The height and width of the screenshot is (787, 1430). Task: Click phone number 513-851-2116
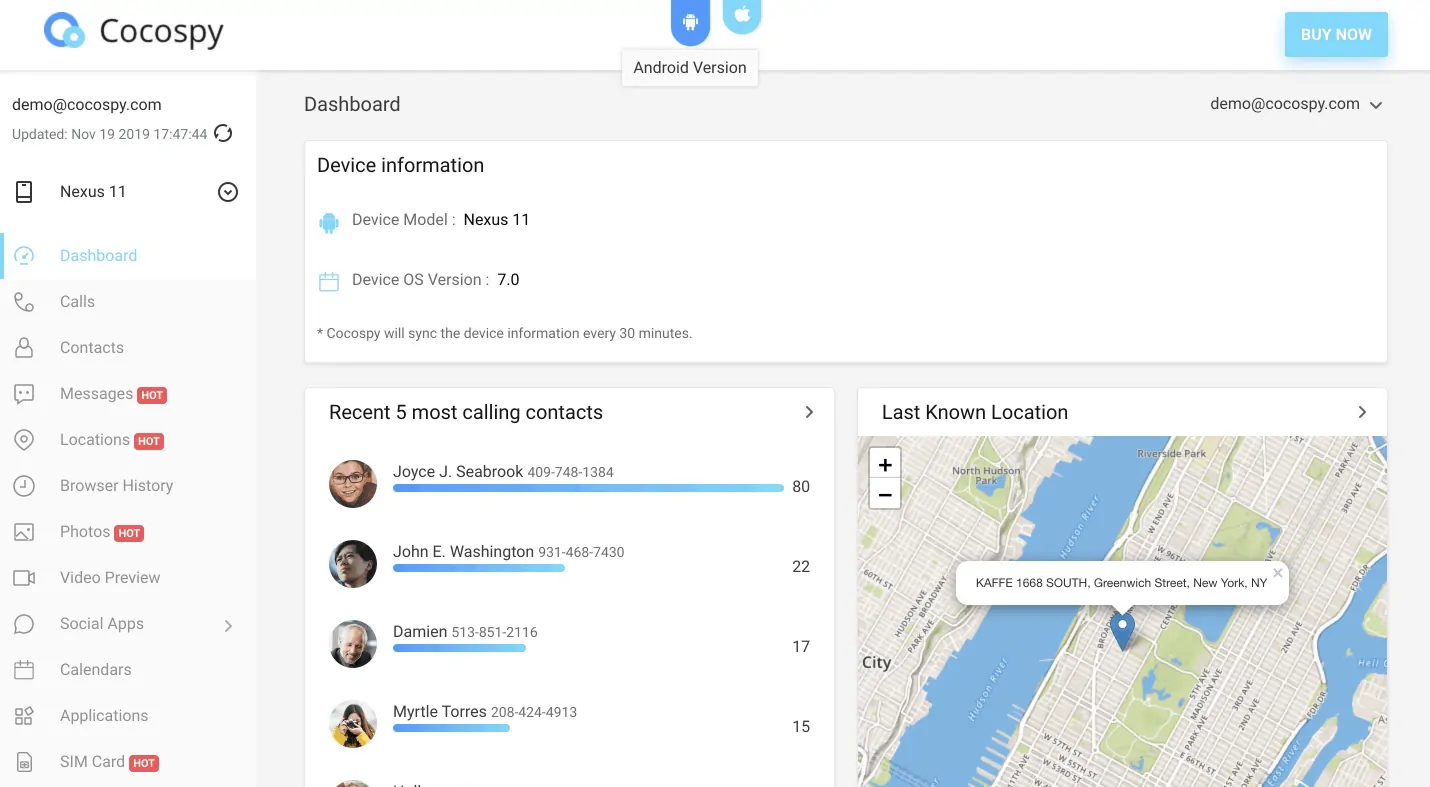[495, 632]
